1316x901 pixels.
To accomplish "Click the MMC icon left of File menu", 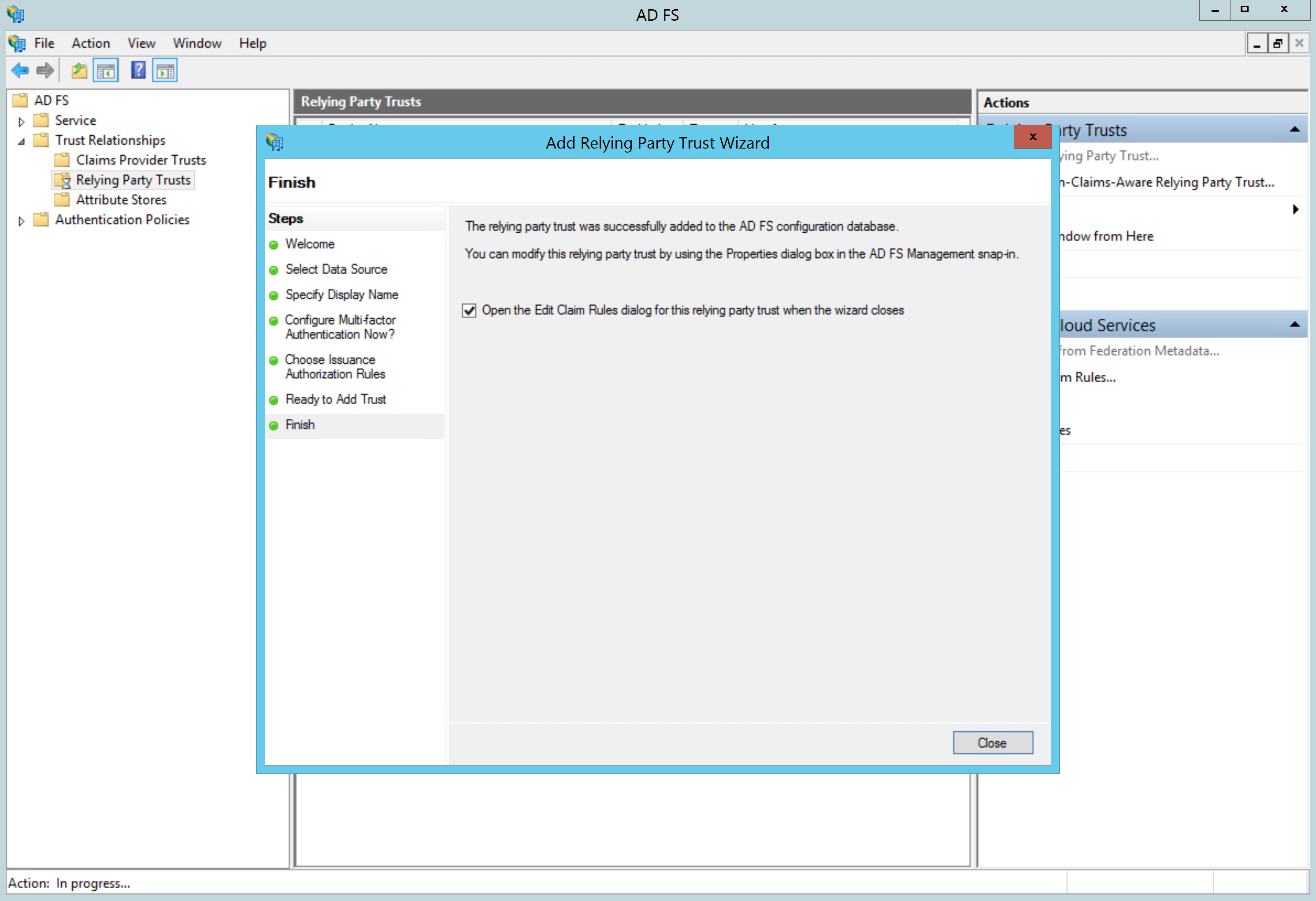I will click(17, 43).
